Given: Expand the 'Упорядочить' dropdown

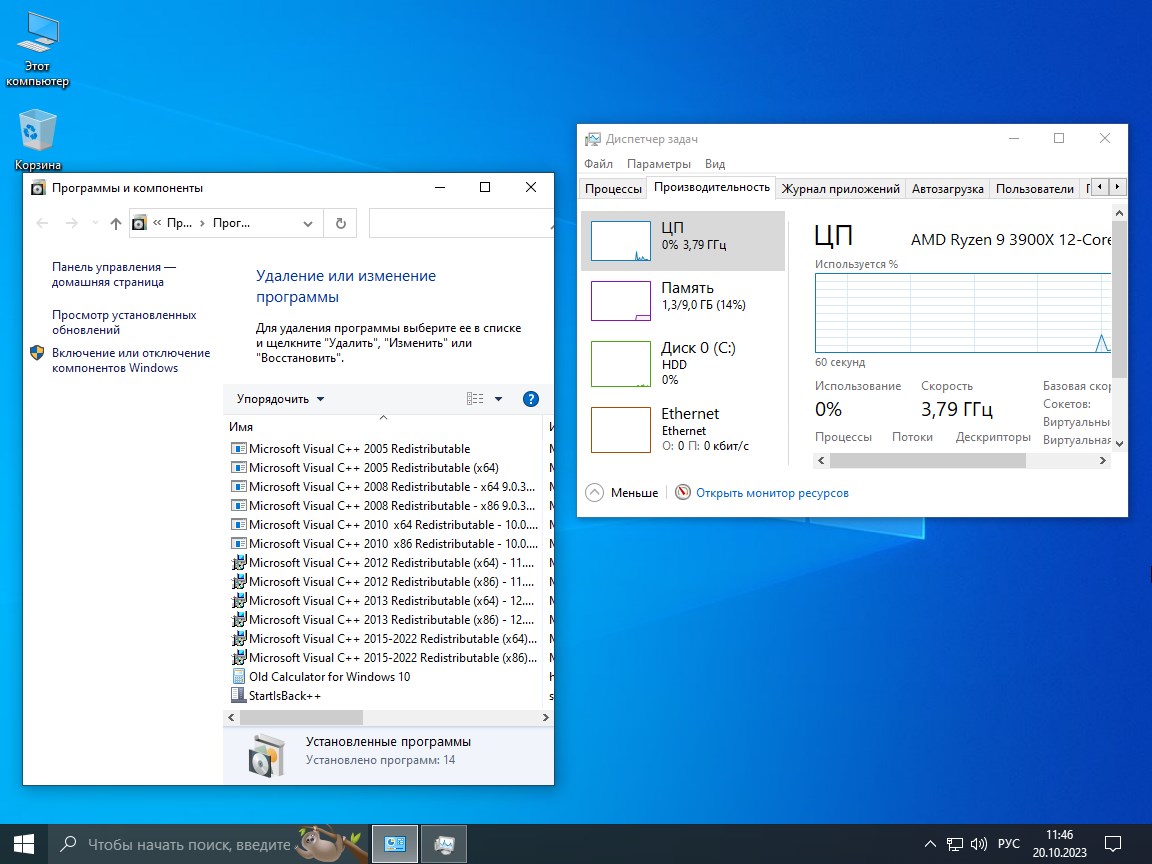Looking at the screenshot, I should (280, 399).
